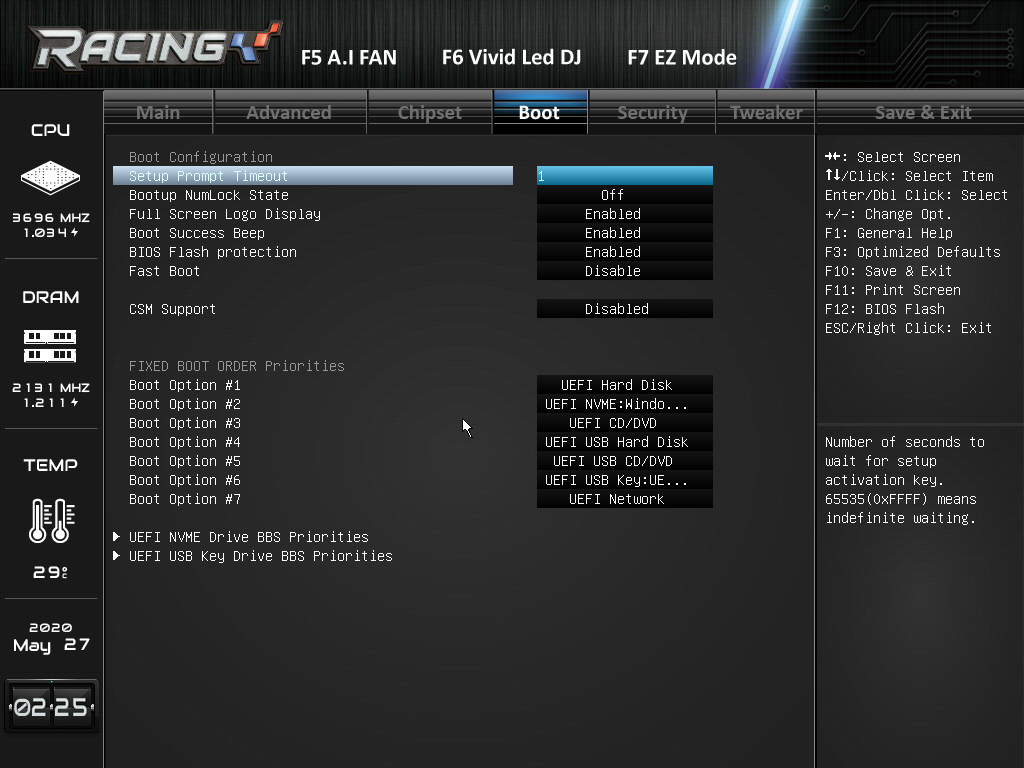
Task: Open Boot Option #6 UEFI USB Key dropdown
Action: point(625,479)
